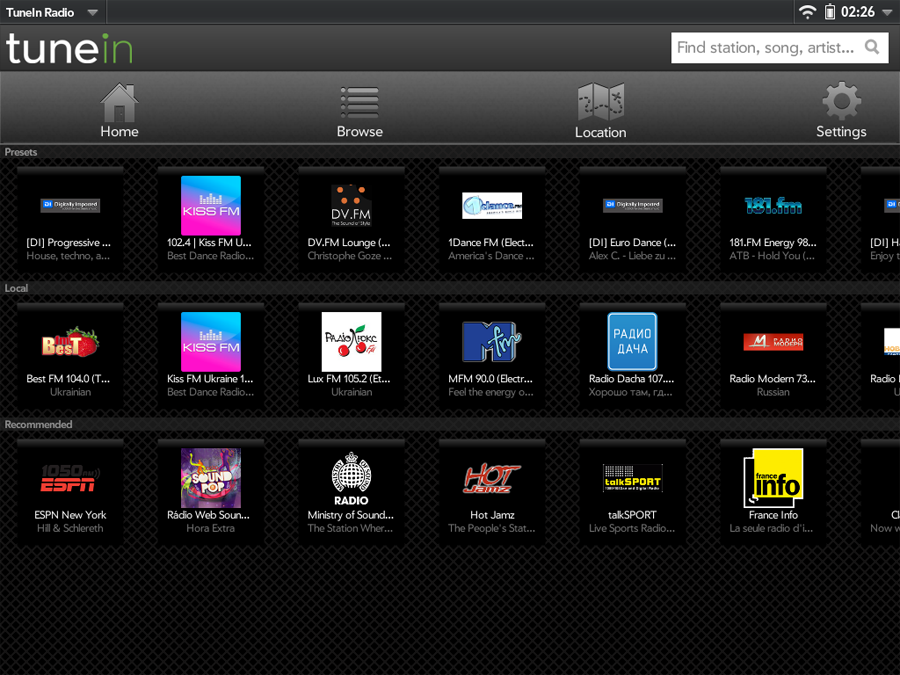Select the 1Dance FM preset logo
This screenshot has width=900, height=675.
[x=492, y=205]
